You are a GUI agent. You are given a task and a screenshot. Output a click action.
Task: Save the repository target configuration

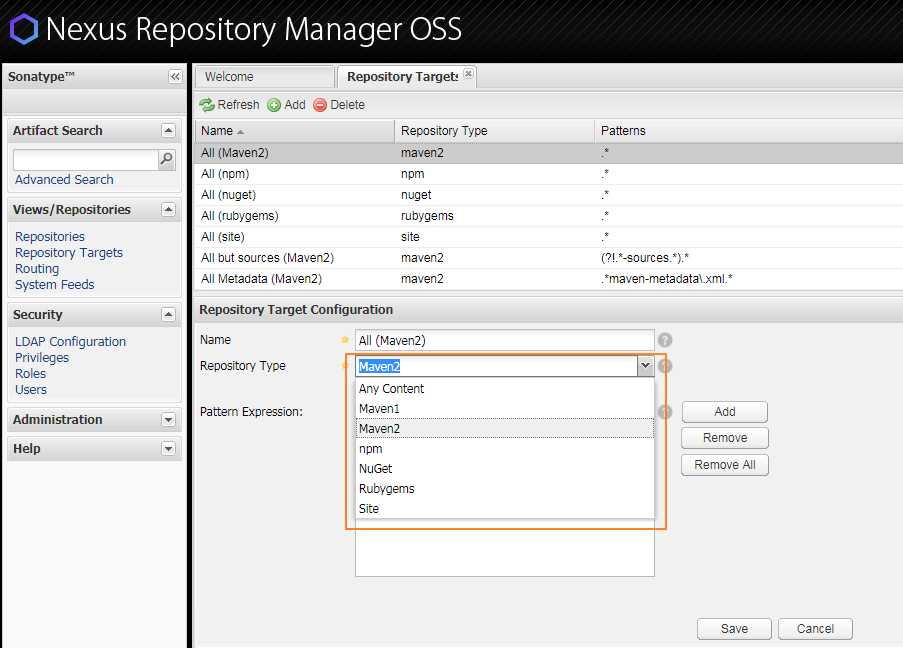pyautogui.click(x=734, y=629)
